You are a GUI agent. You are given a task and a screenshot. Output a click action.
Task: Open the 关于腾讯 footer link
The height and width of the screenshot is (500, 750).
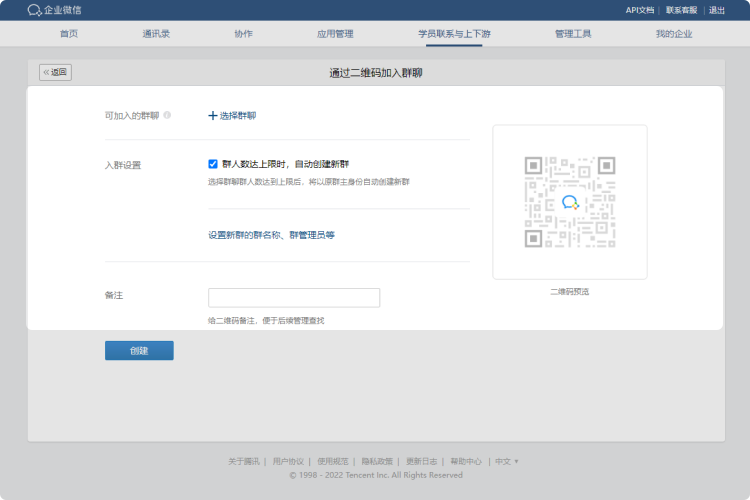tap(243, 461)
